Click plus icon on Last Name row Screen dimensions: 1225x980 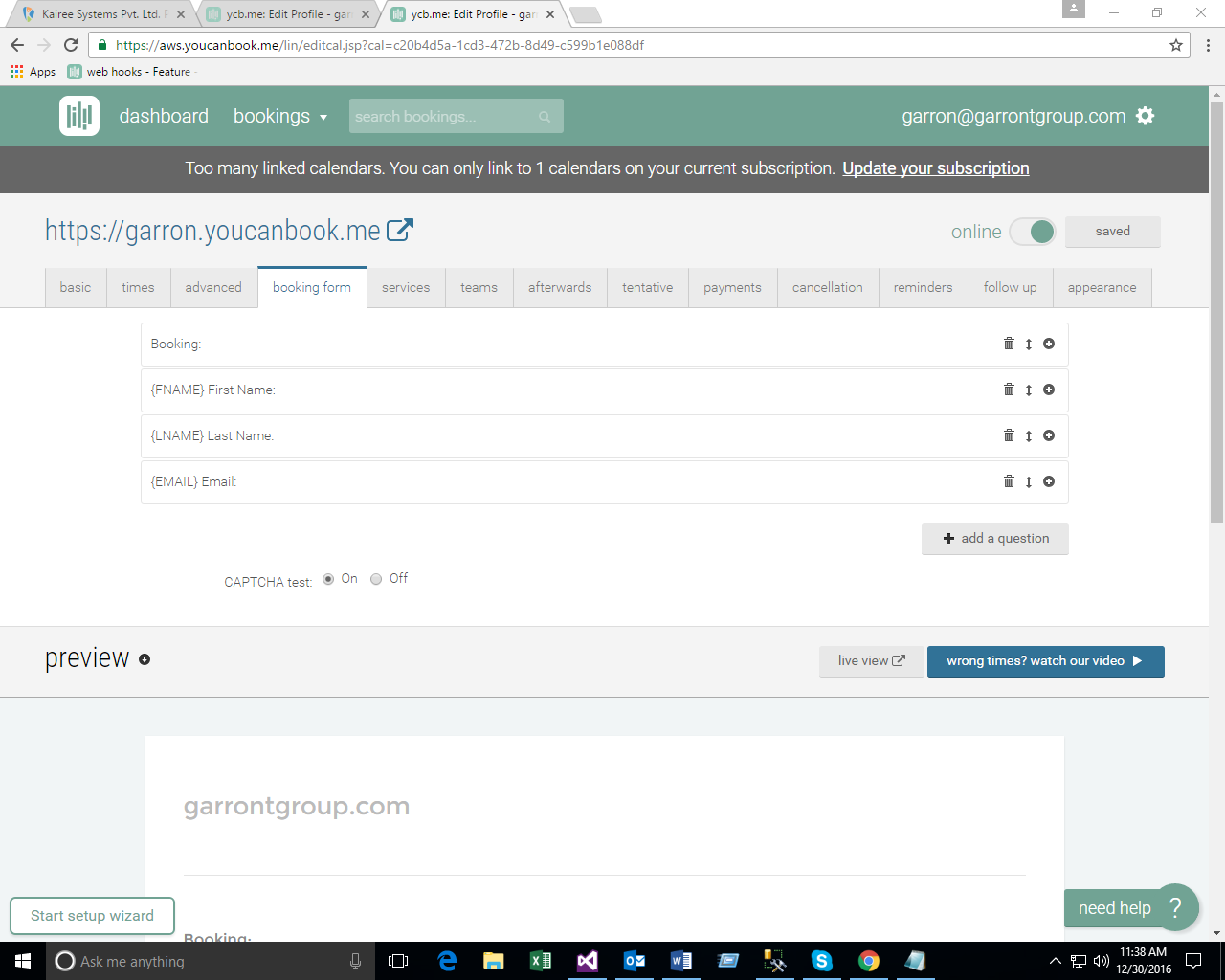pyautogui.click(x=1049, y=435)
